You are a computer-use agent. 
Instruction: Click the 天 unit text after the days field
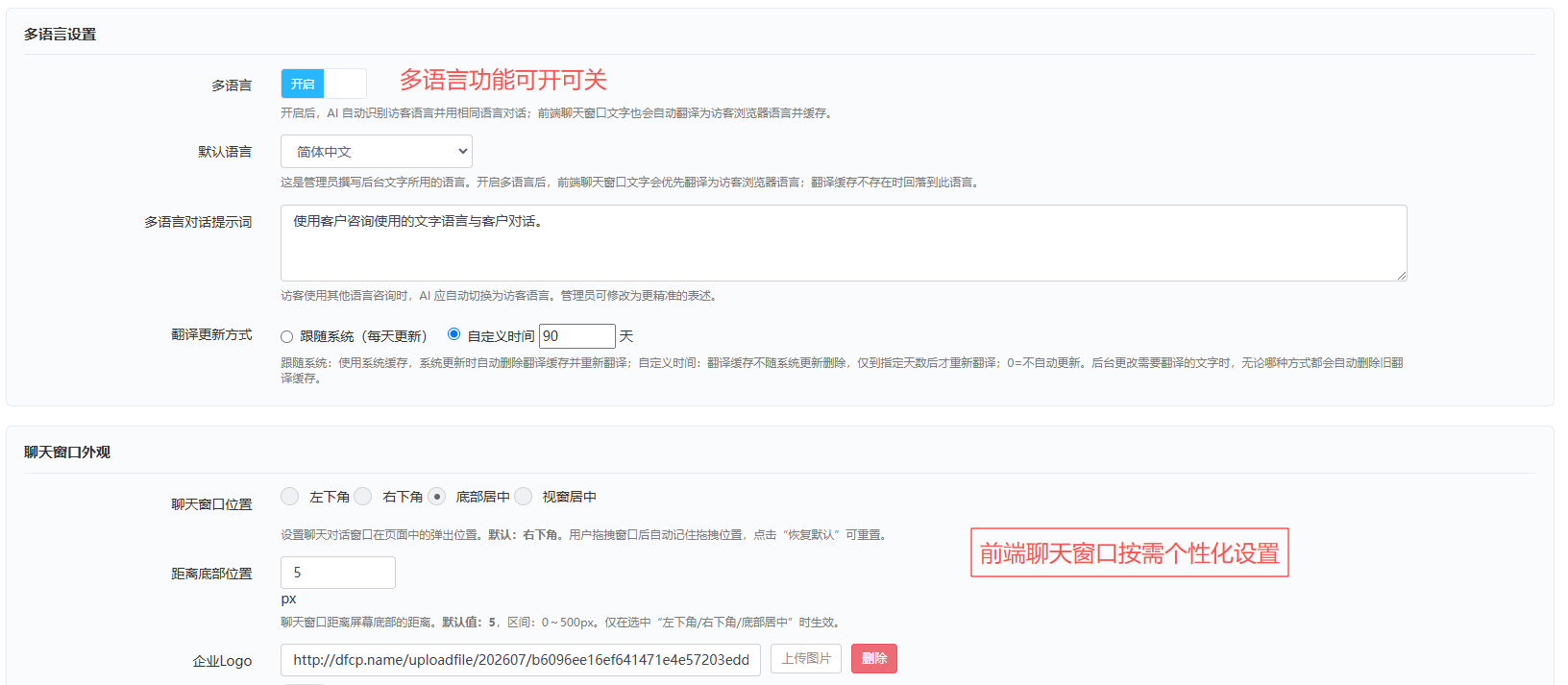626,336
